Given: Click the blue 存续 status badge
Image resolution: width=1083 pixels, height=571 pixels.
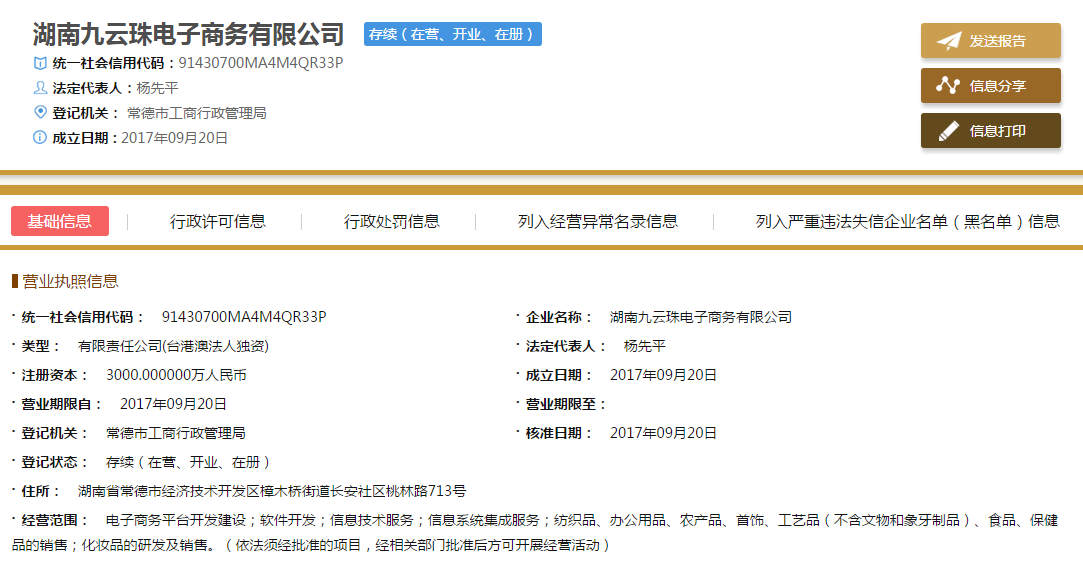Looking at the screenshot, I should (452, 34).
